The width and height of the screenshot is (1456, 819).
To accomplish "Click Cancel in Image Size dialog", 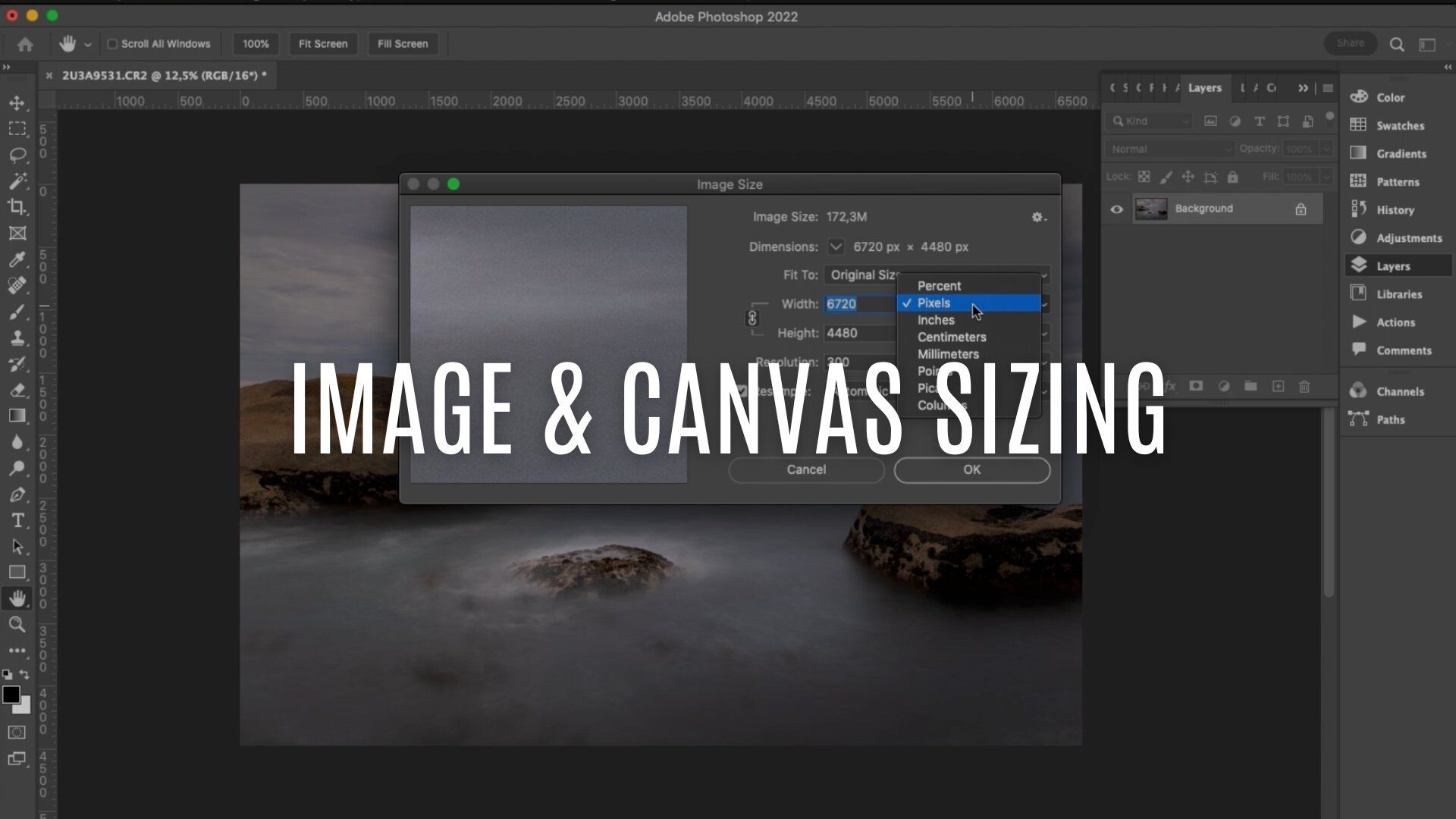I will pyautogui.click(x=805, y=469).
